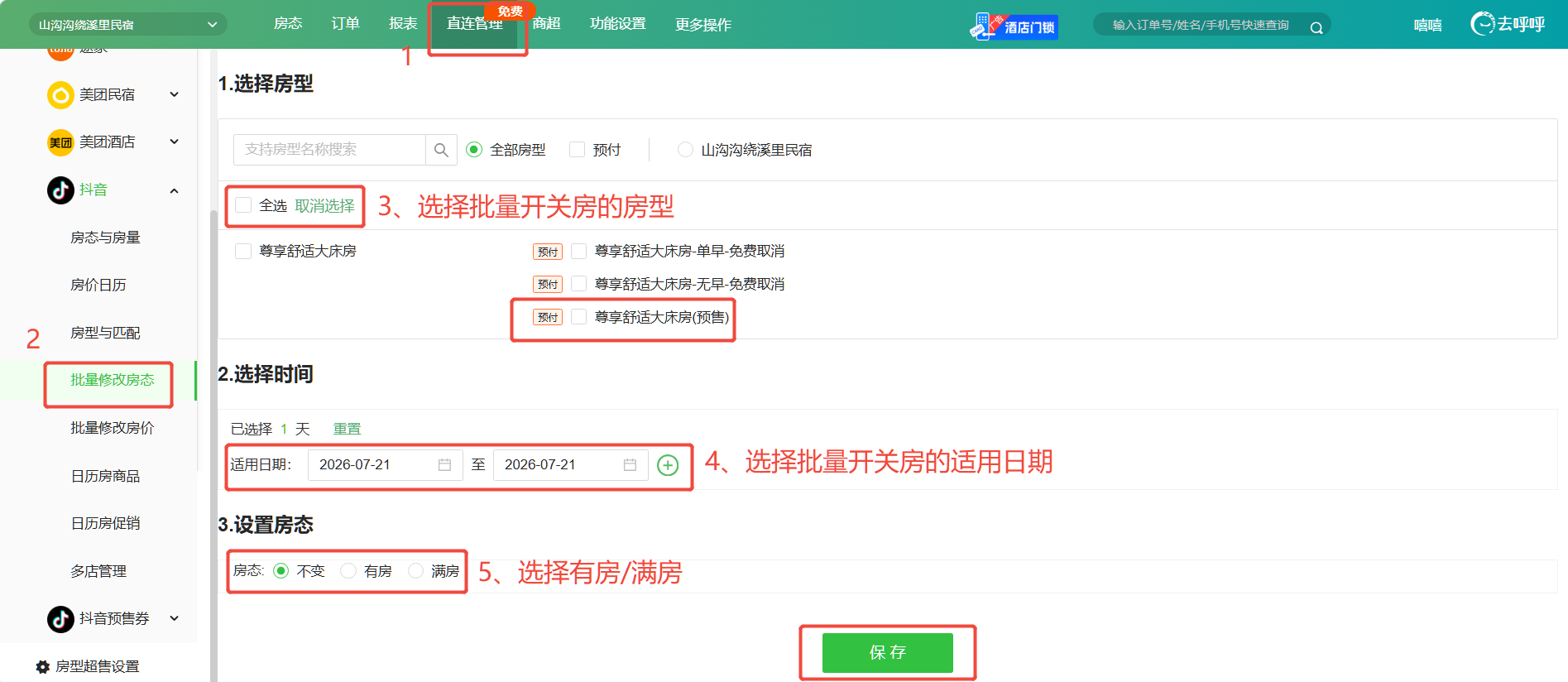Select the 满房 room status radio
The width and height of the screenshot is (1568, 682).
tap(415, 571)
